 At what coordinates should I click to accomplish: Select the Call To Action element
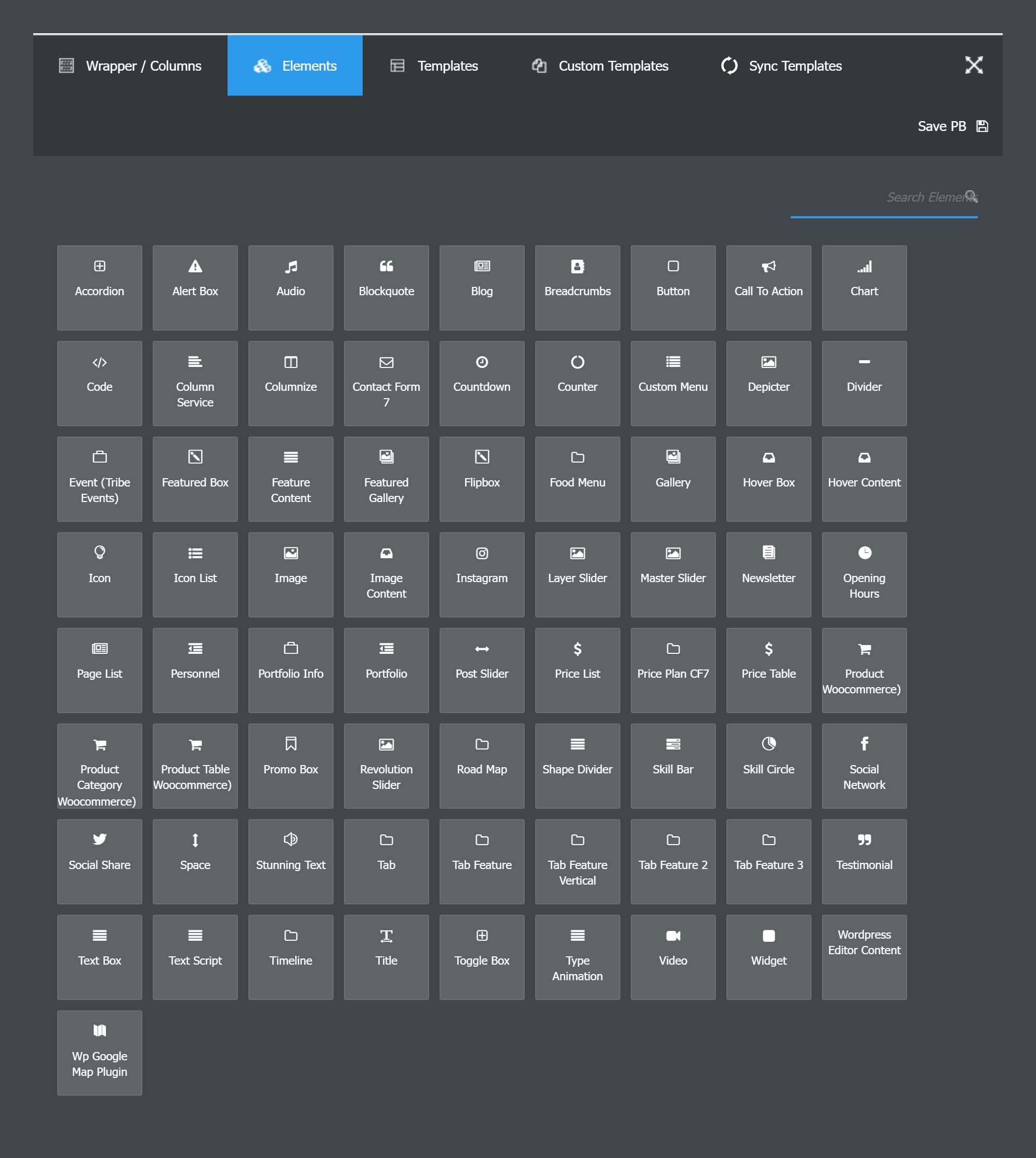pos(769,287)
